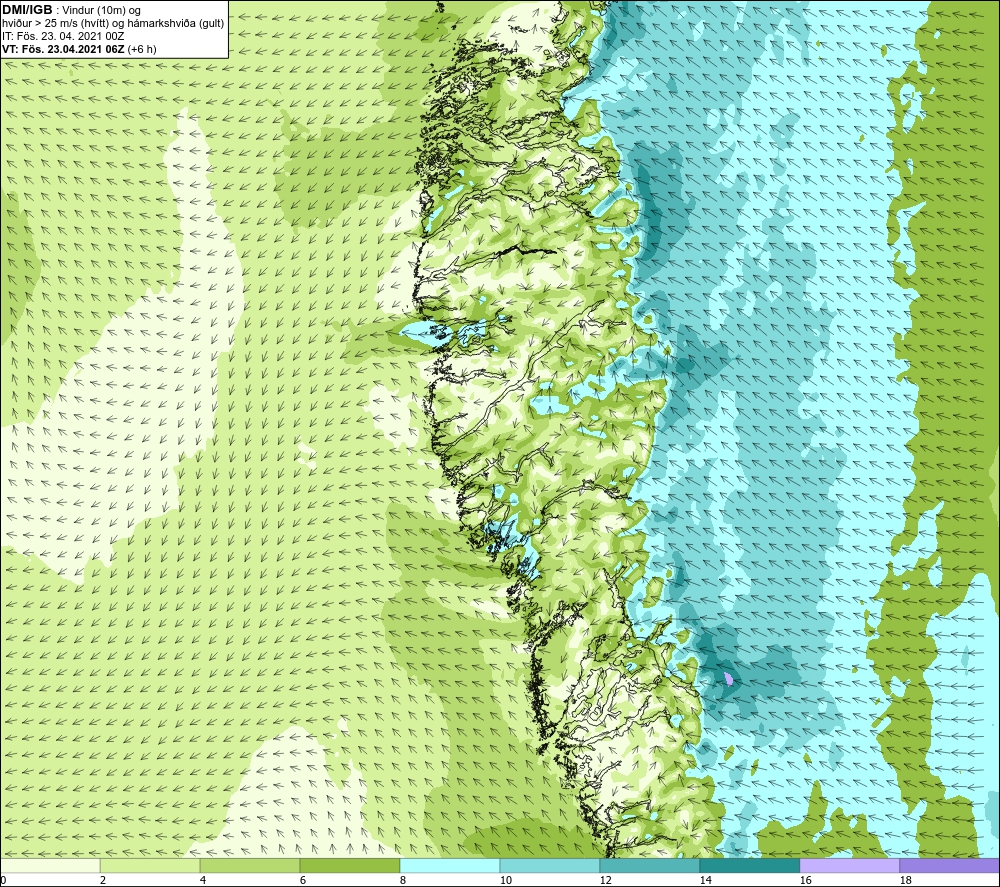This screenshot has height=887, width=1000.
Task: Click the legend value '0'
Action: (3, 881)
